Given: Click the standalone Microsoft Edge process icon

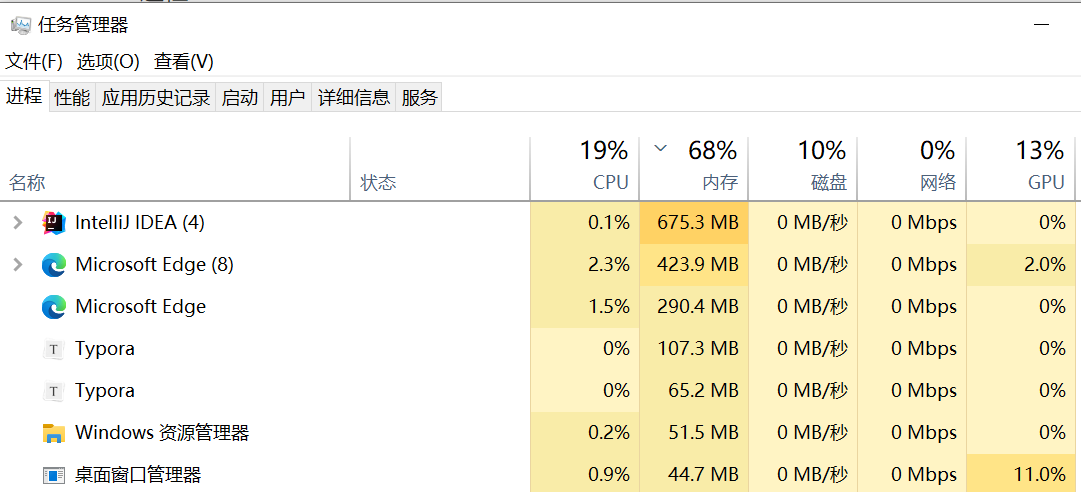Looking at the screenshot, I should coord(53,307).
